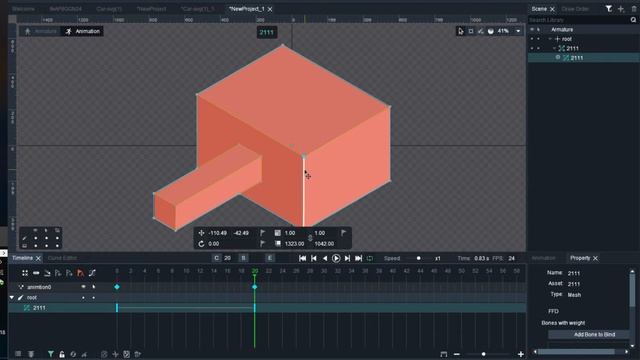Click the green timeline filter icon
The image size is (640, 360).
point(51,354)
